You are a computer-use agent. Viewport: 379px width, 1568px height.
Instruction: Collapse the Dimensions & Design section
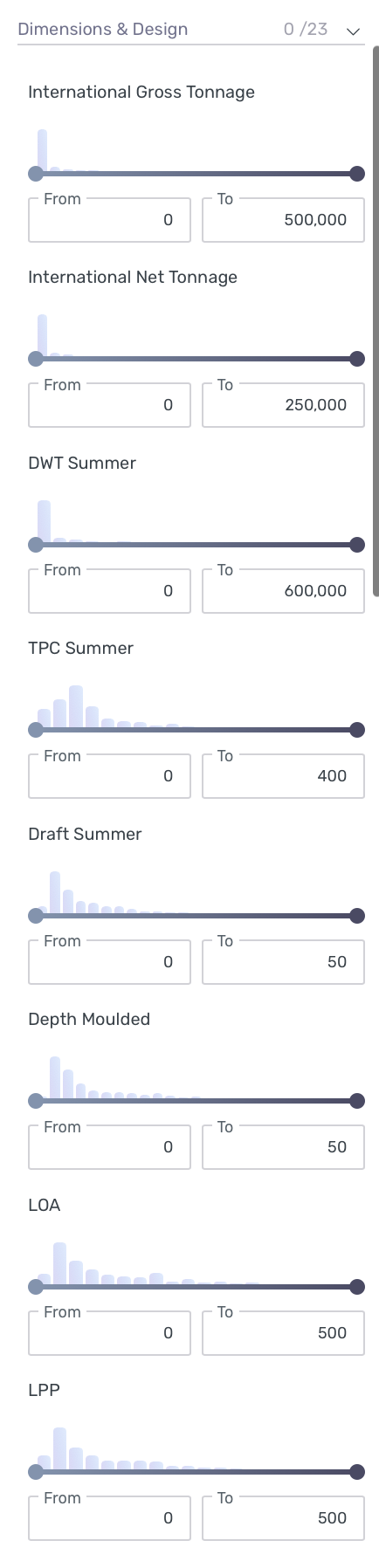pyautogui.click(x=353, y=31)
